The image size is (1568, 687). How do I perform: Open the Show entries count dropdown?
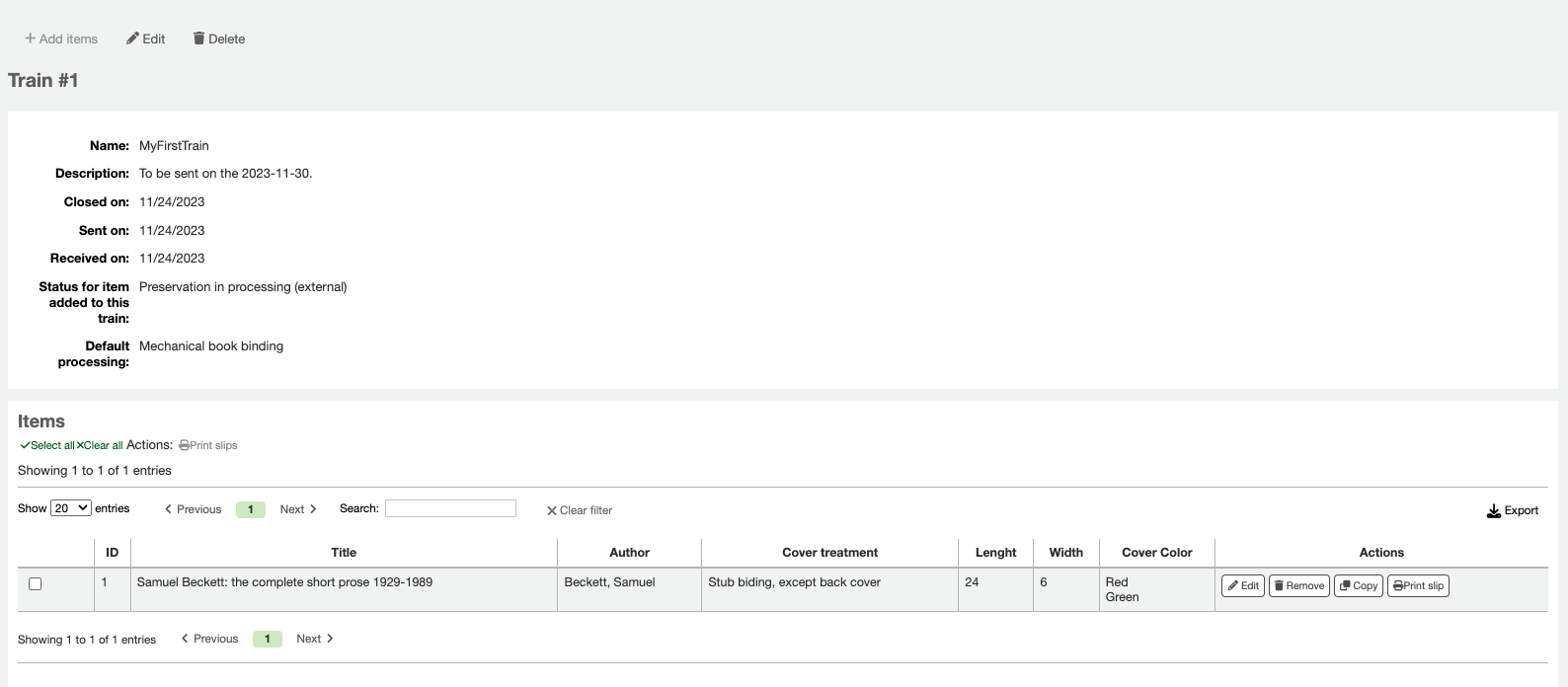tap(71, 508)
